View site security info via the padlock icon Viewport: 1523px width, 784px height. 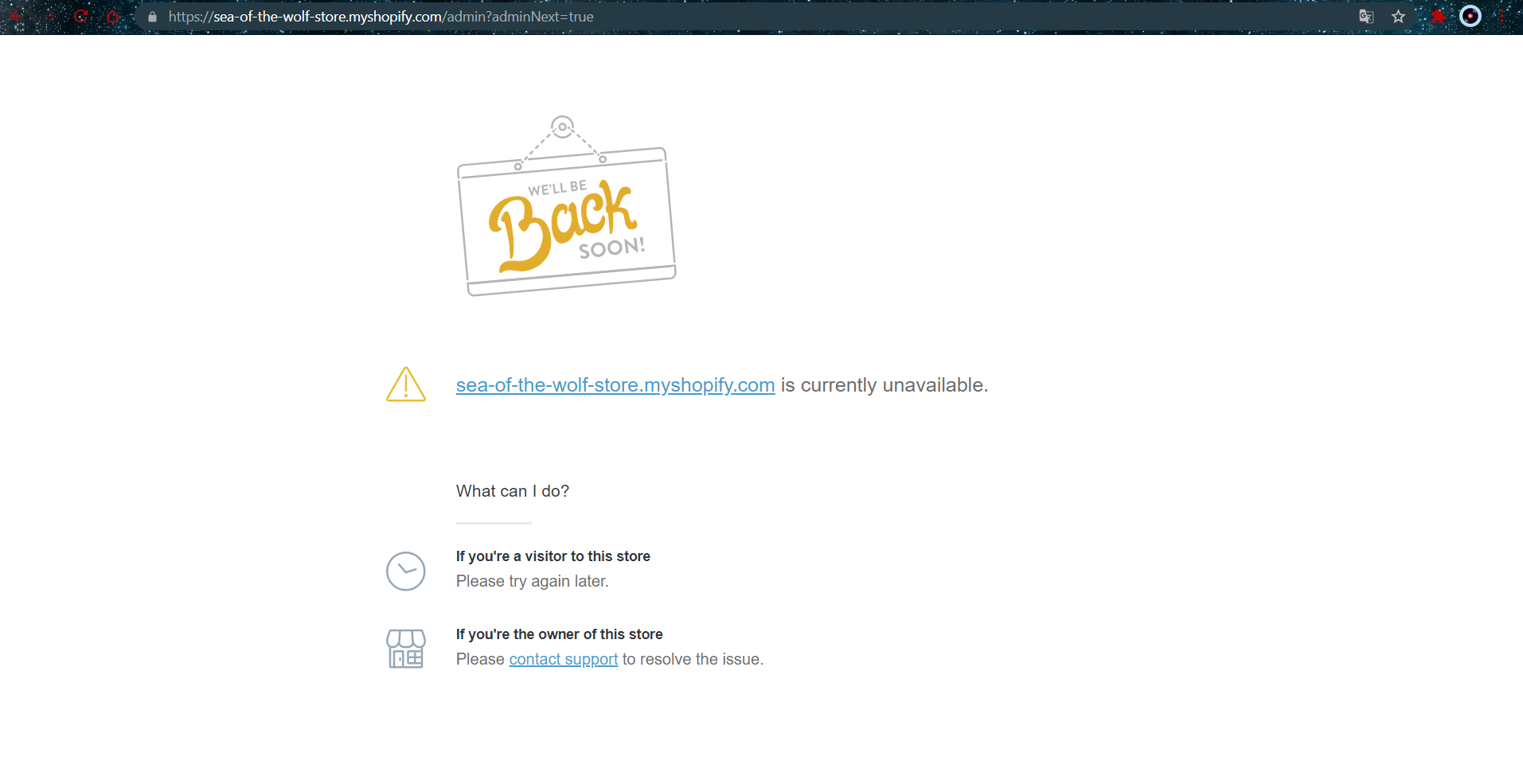tap(152, 17)
